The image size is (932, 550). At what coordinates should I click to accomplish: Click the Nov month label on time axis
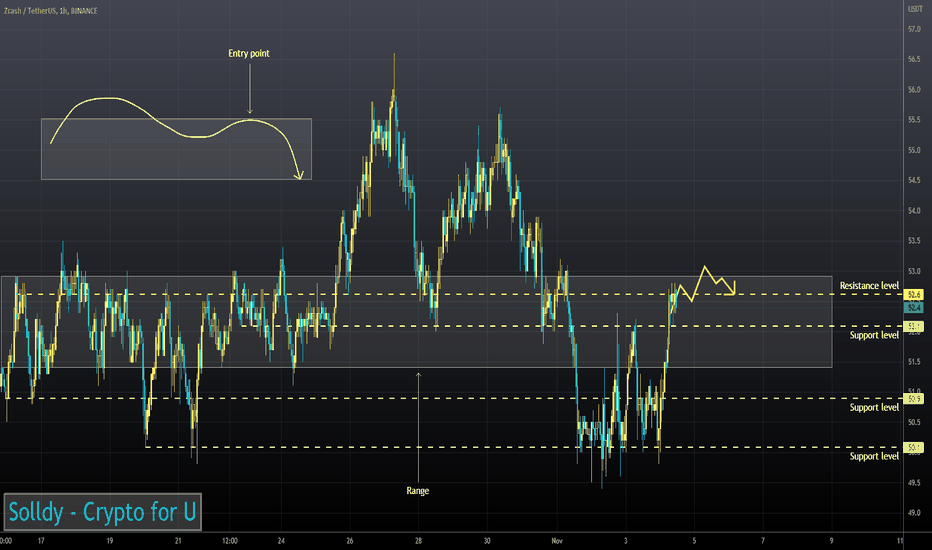coord(556,541)
